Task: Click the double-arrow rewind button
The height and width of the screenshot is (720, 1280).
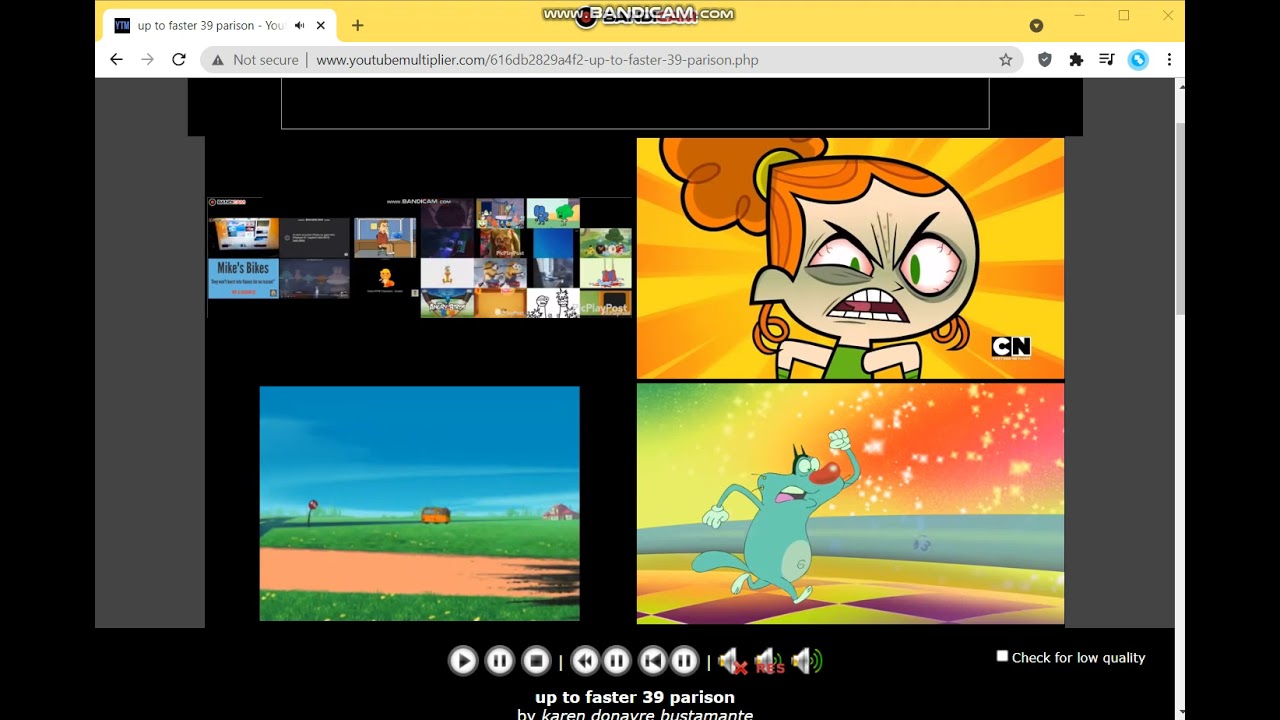Action: coord(585,660)
